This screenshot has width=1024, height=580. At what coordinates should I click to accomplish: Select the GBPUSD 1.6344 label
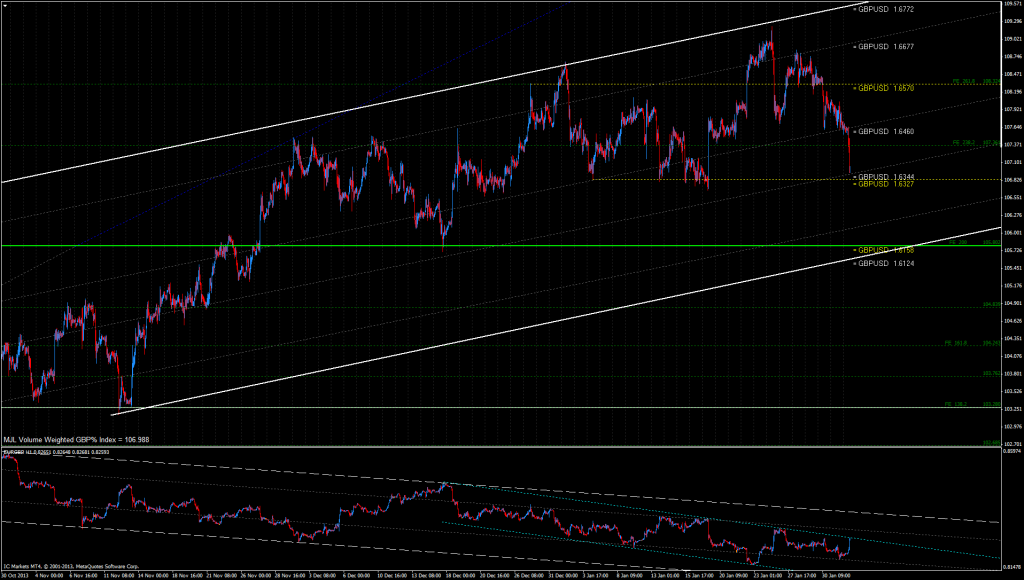(x=886, y=177)
